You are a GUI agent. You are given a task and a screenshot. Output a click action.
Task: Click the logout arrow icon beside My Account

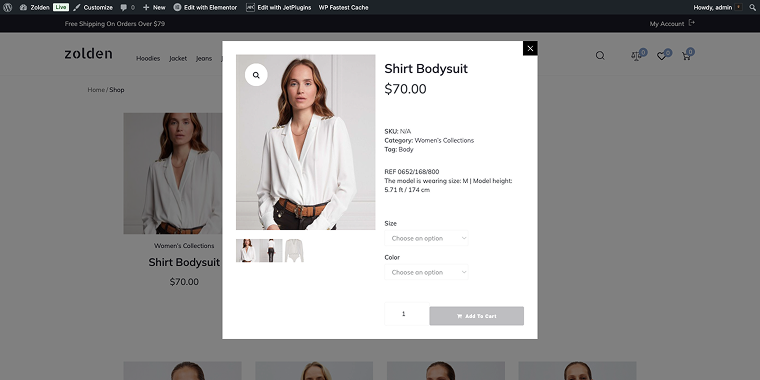(x=692, y=23)
